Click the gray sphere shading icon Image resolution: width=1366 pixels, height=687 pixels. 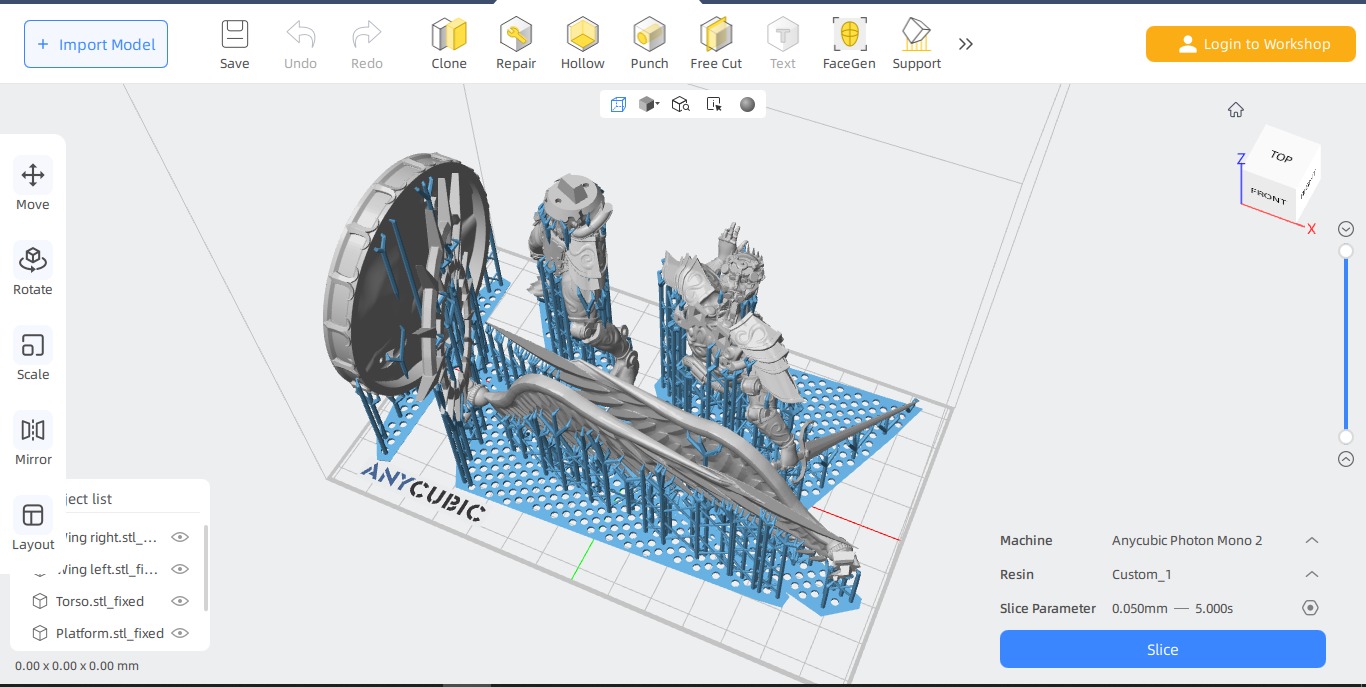(x=747, y=104)
